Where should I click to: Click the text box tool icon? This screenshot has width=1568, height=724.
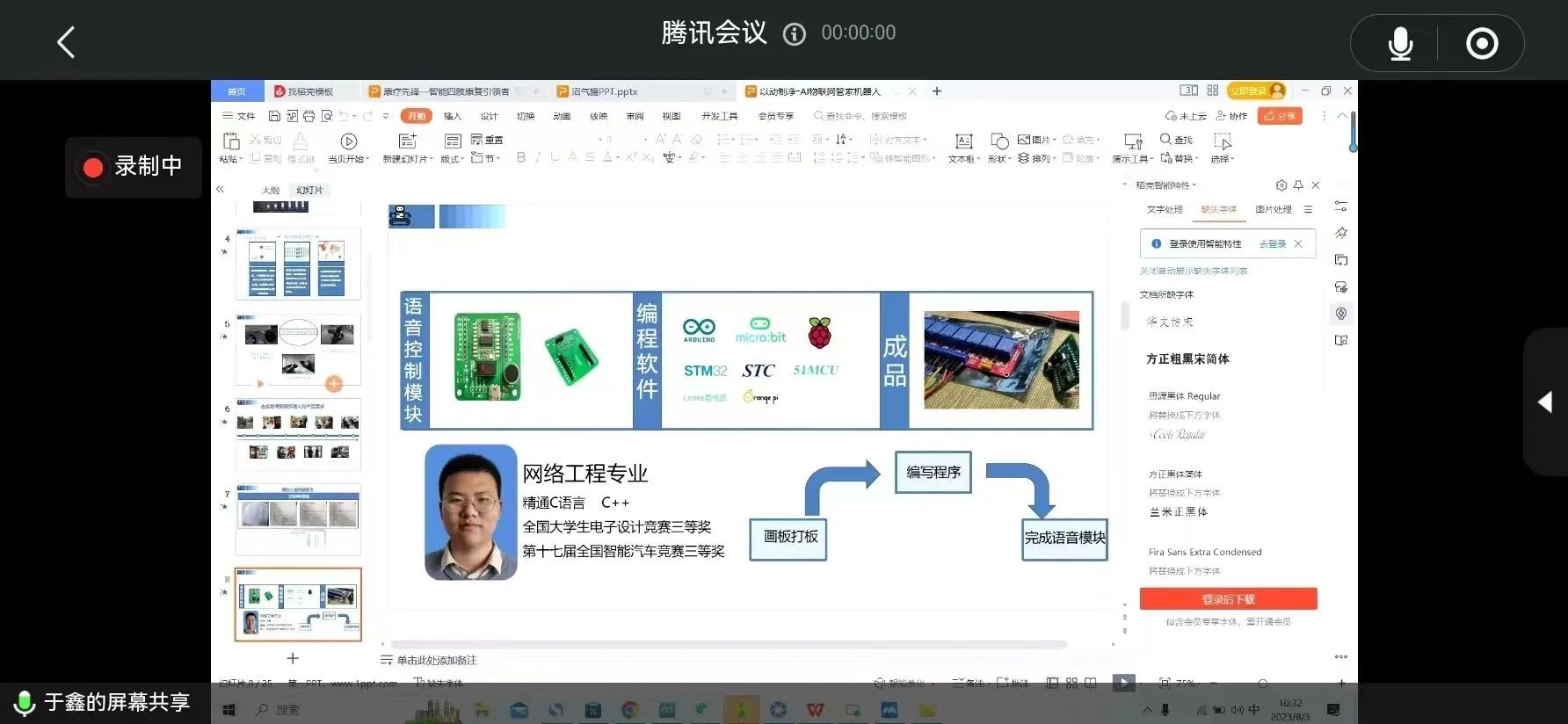click(x=963, y=141)
